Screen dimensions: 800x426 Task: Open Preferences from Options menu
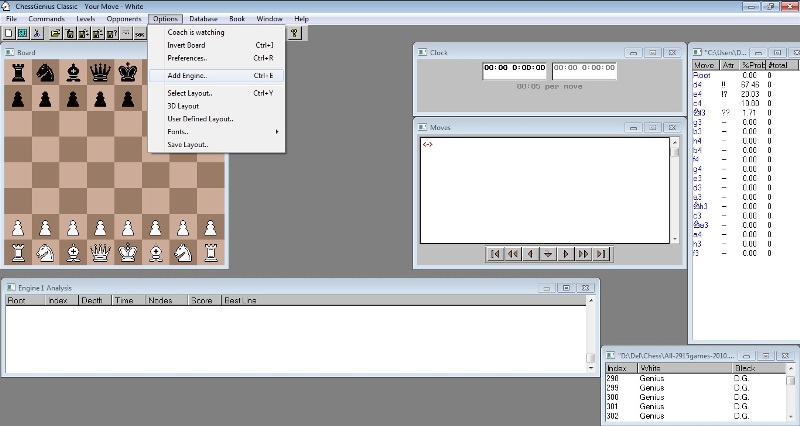[x=187, y=58]
